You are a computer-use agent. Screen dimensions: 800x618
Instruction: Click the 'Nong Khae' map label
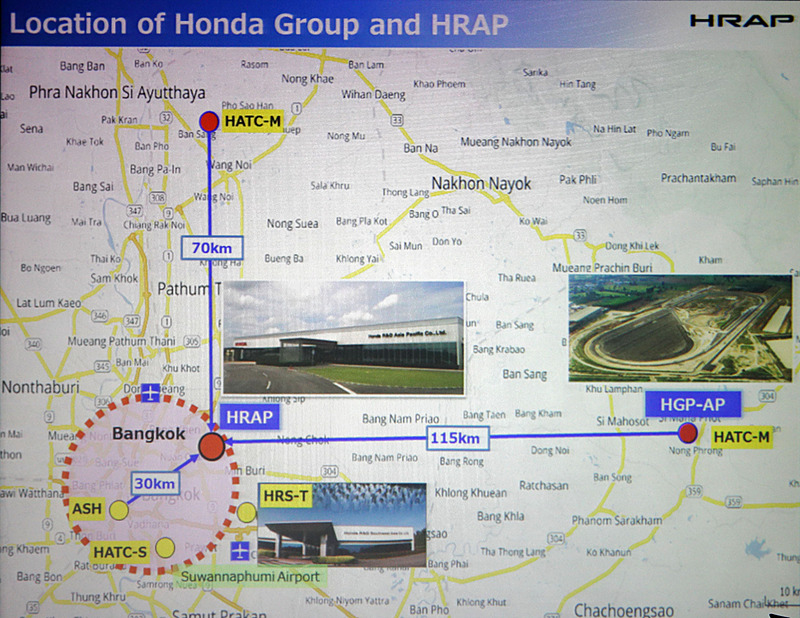tap(308, 79)
